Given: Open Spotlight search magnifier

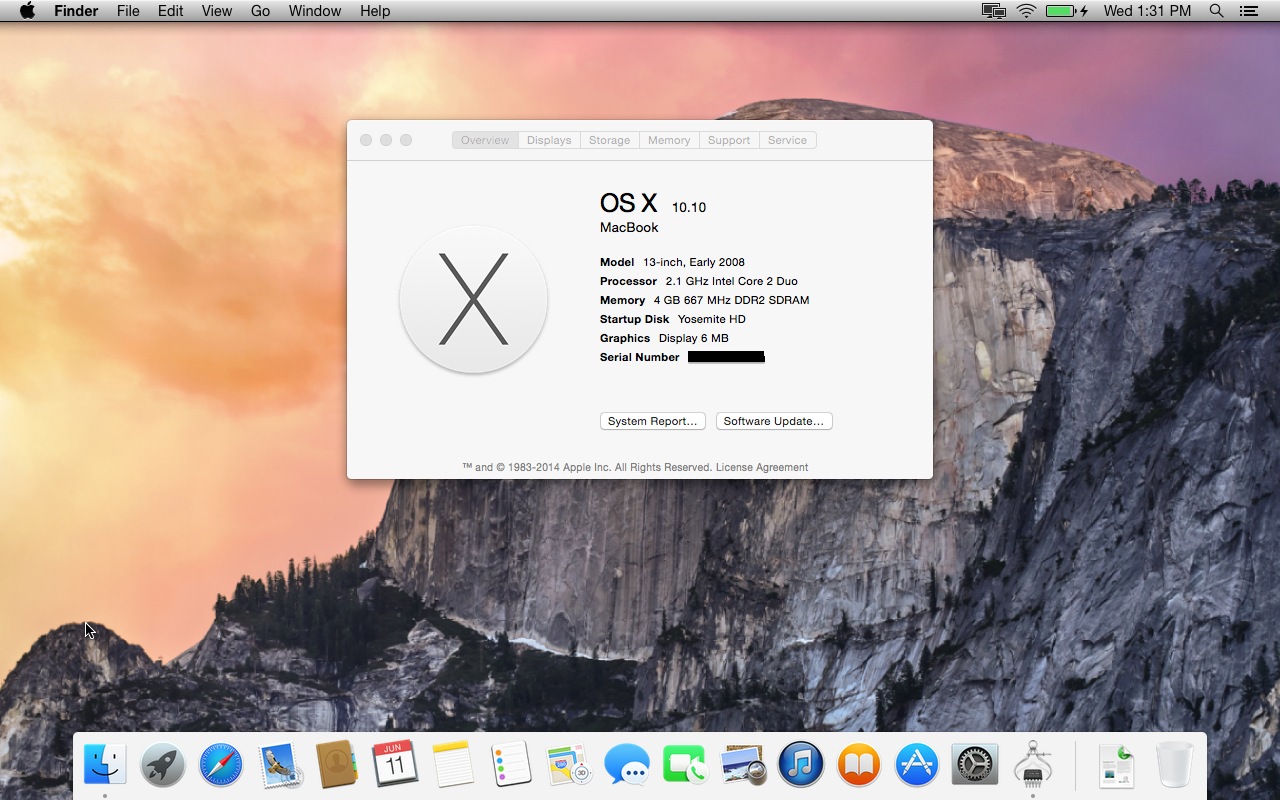Looking at the screenshot, I should [x=1216, y=11].
